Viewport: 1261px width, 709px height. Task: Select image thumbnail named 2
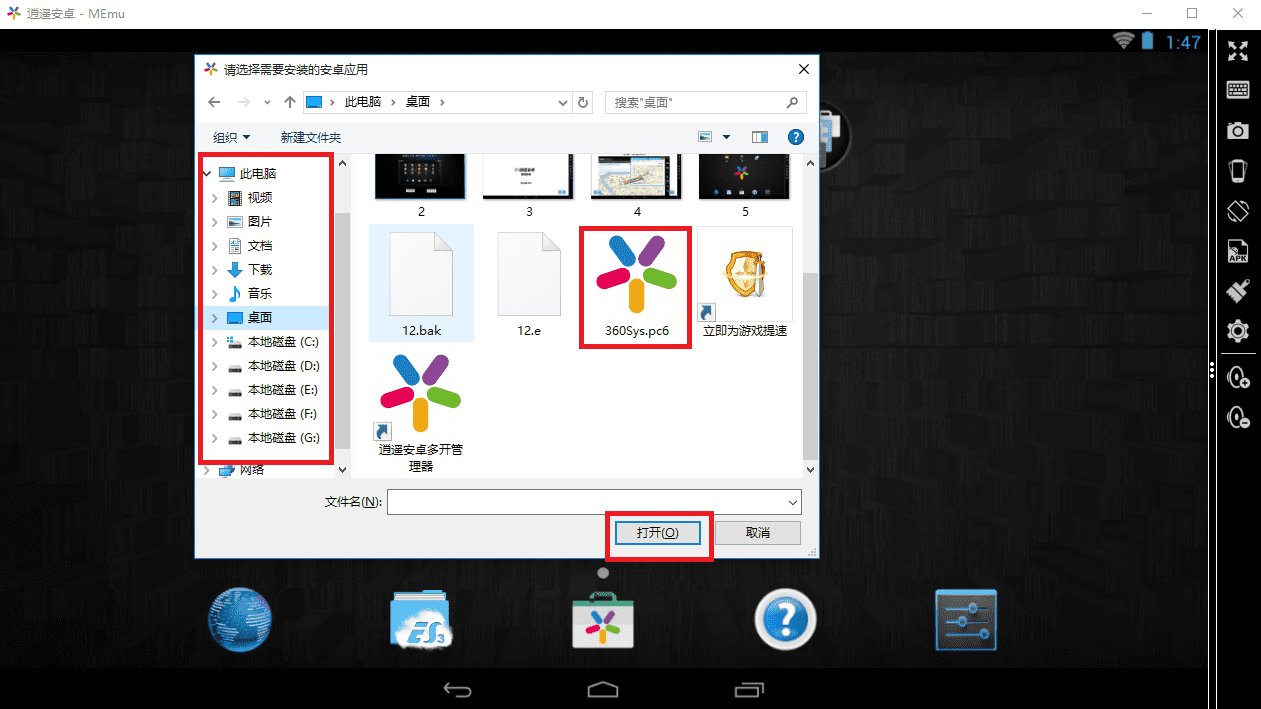click(421, 187)
